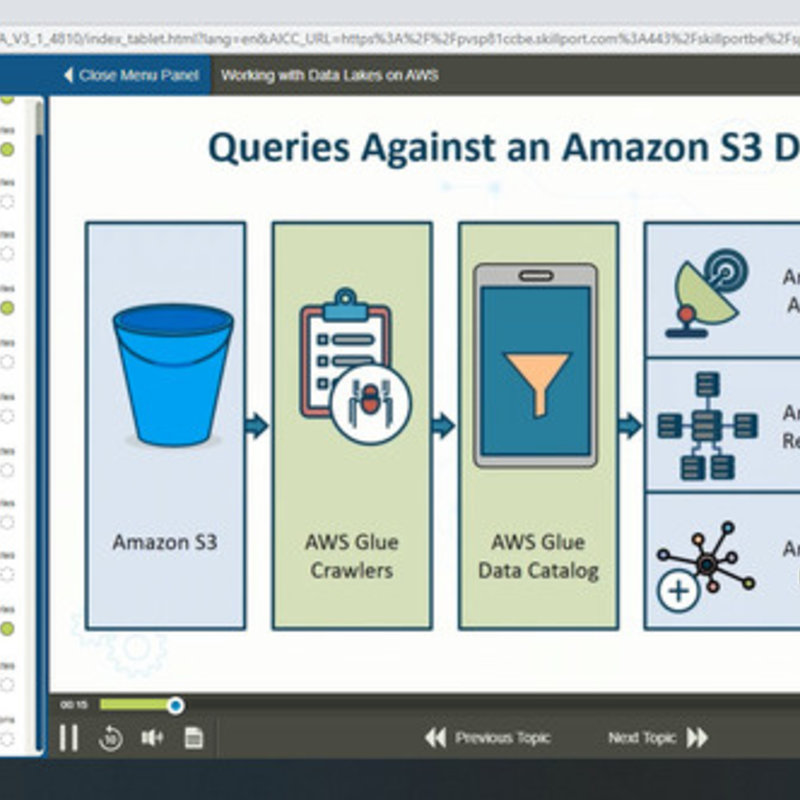
Task: Click the Amazon S3 bucket icon
Action: click(x=173, y=375)
